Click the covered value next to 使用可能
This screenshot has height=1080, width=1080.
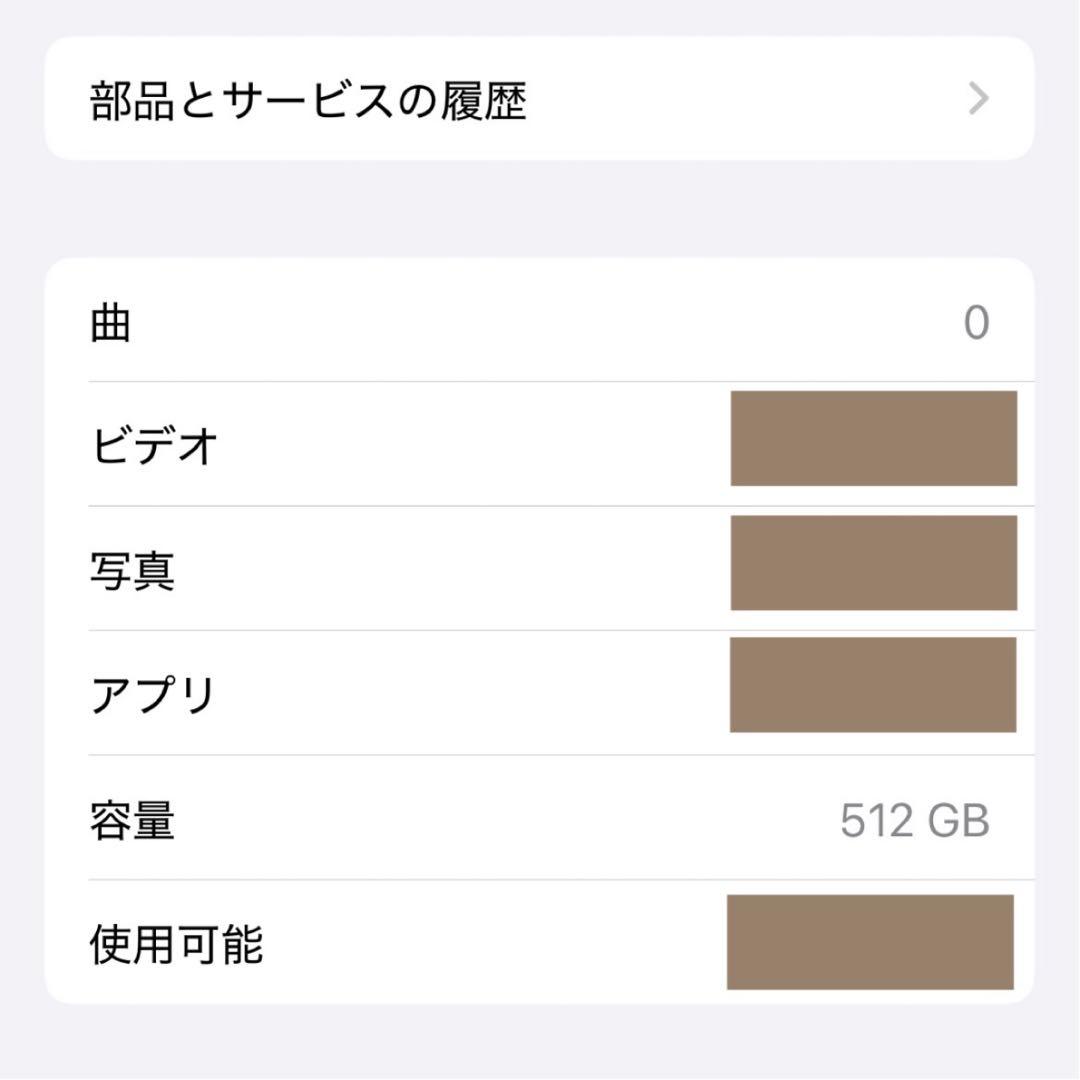point(869,940)
